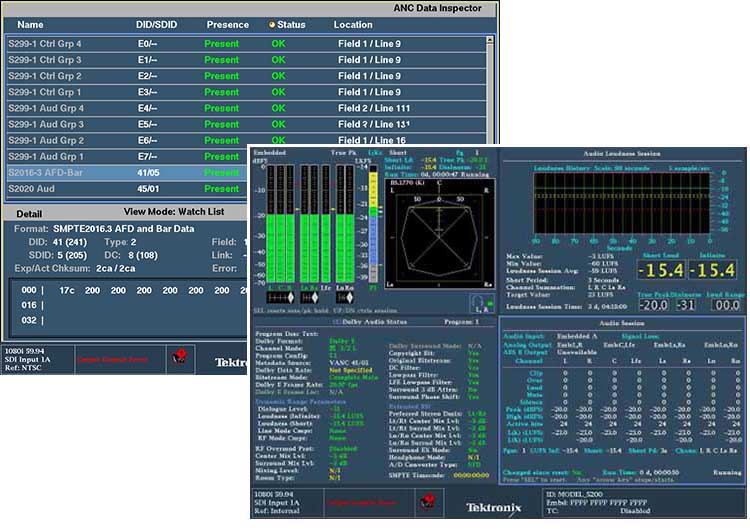Image resolution: width=750 pixels, height=530 pixels.
Task: Click the Exp/Act Chksum value 2ca / 2ca
Action: point(115,268)
